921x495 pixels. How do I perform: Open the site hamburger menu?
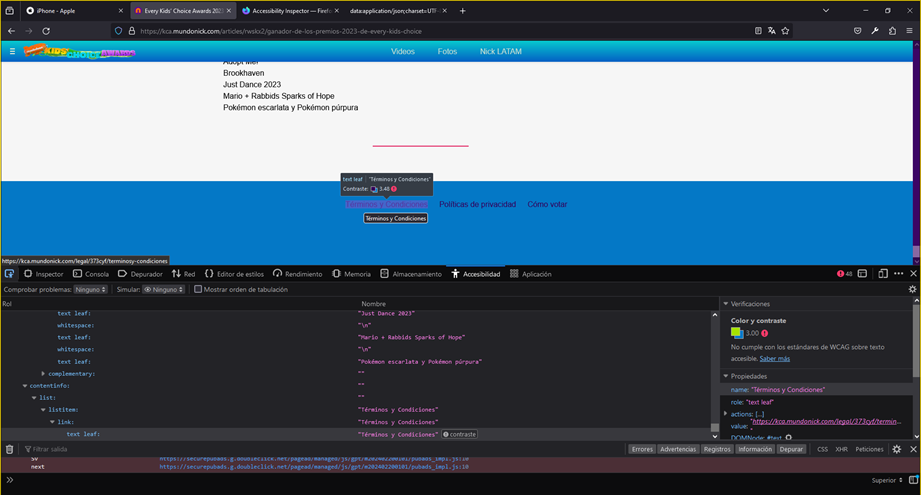pos(12,51)
